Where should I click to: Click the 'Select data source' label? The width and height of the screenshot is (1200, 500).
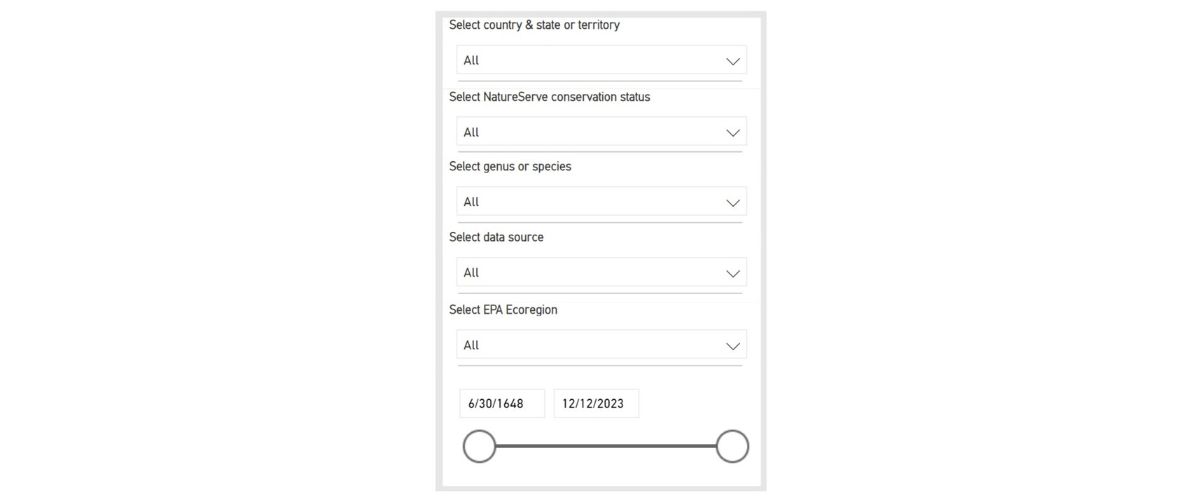point(496,238)
